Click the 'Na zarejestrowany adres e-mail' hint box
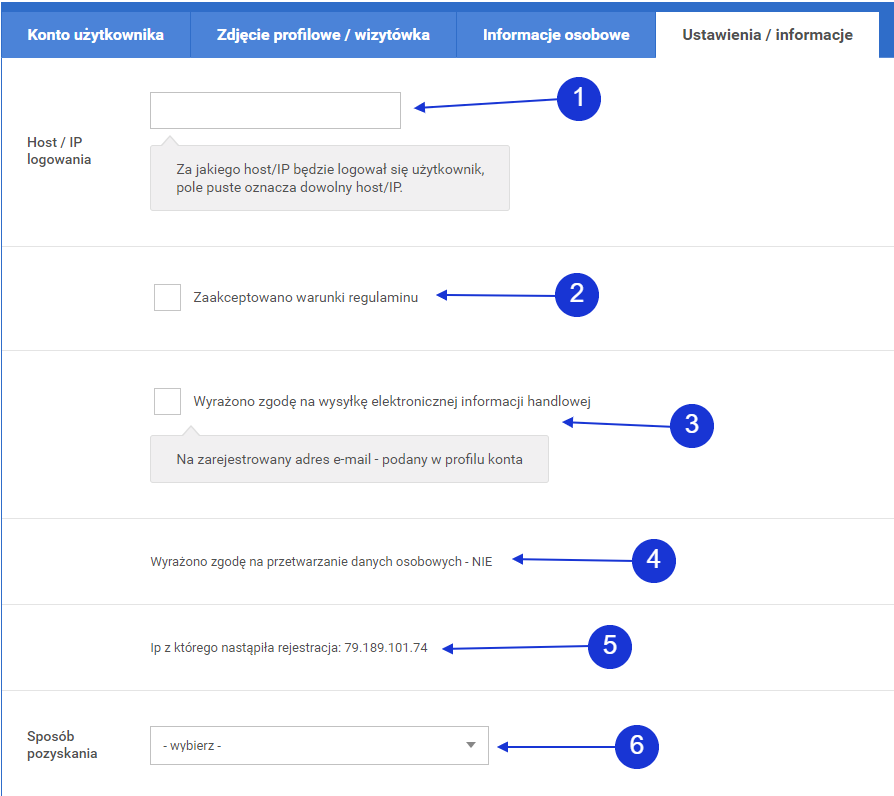Screen dimensions: 894x796 [x=349, y=460]
